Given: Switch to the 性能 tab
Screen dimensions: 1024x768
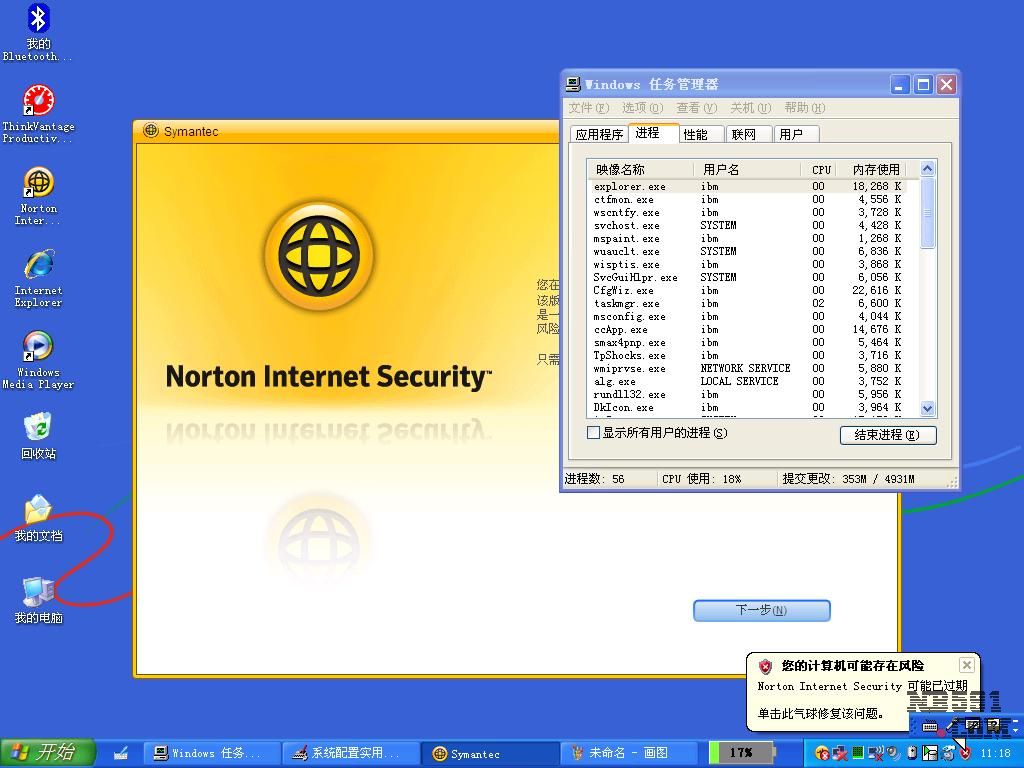Looking at the screenshot, I should (x=695, y=134).
